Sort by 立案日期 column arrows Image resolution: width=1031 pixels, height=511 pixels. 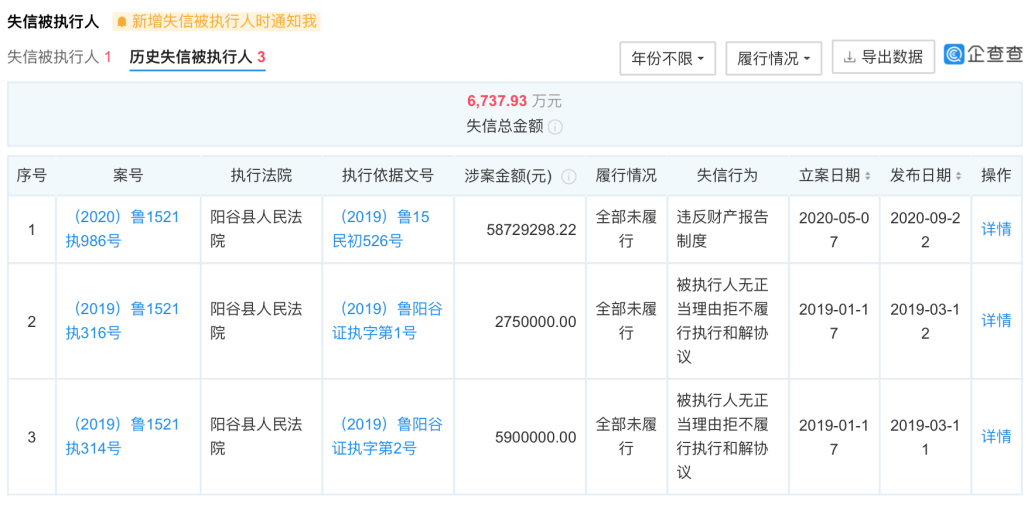tap(868, 176)
